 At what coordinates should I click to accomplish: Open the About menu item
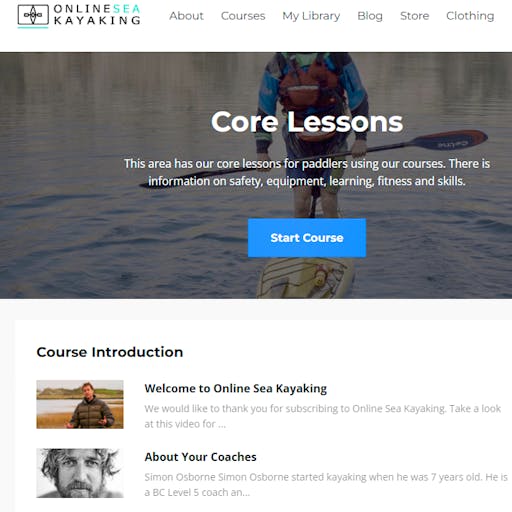point(186,16)
